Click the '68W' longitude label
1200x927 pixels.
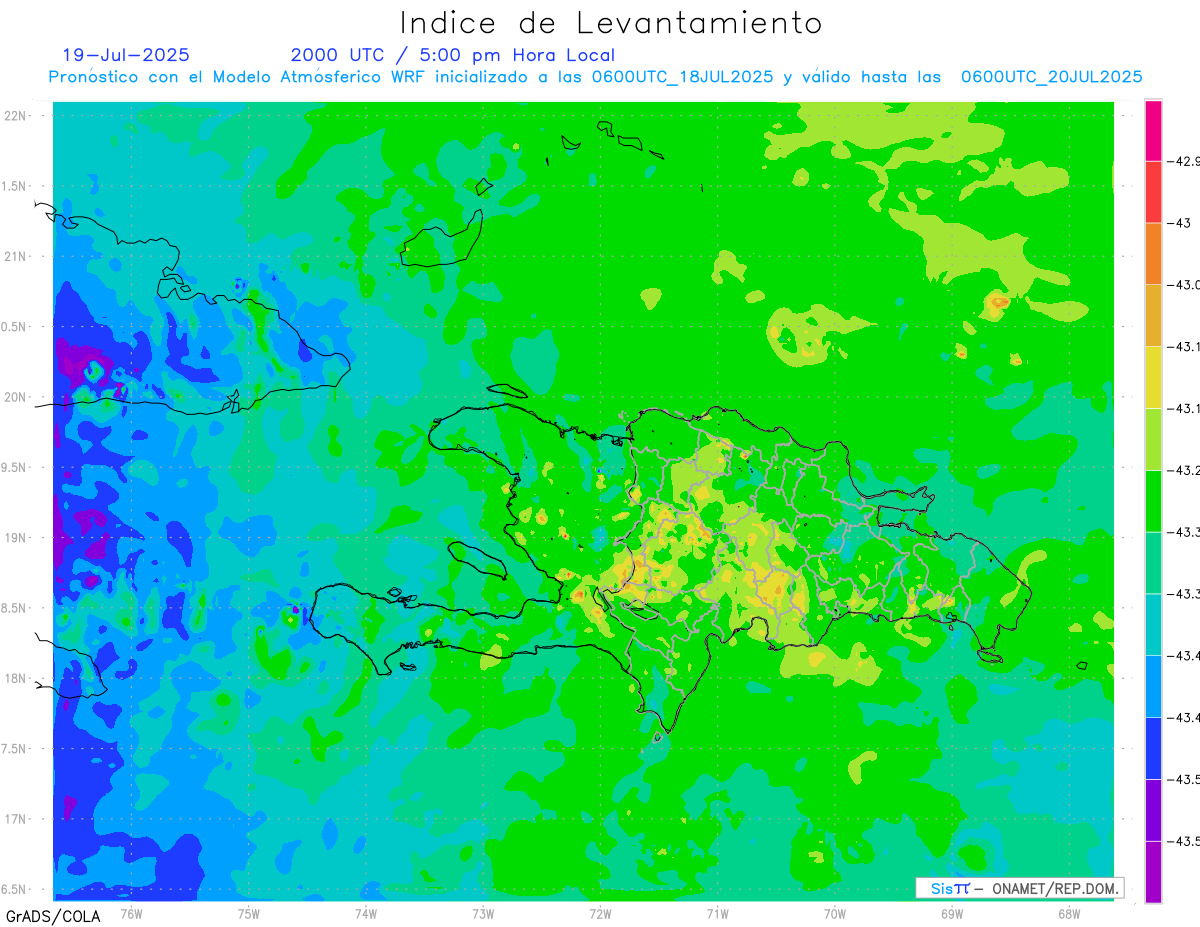[1068, 913]
